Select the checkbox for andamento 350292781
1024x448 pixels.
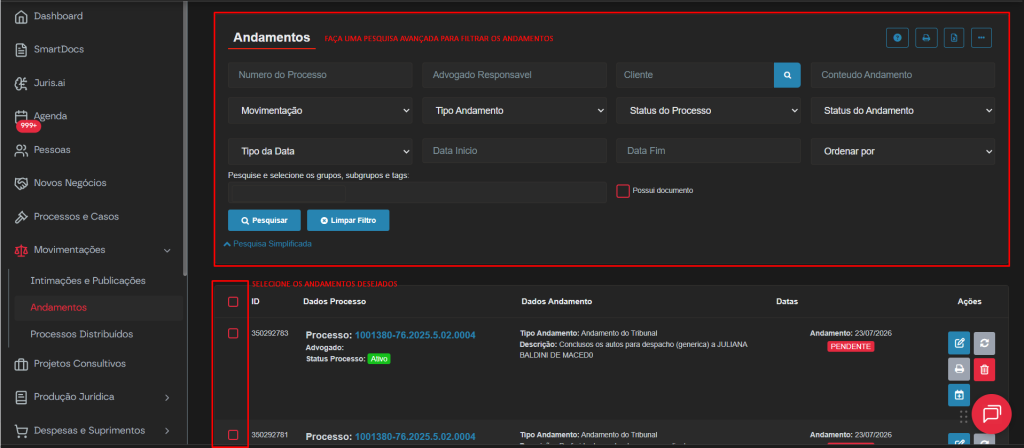pyautogui.click(x=233, y=435)
